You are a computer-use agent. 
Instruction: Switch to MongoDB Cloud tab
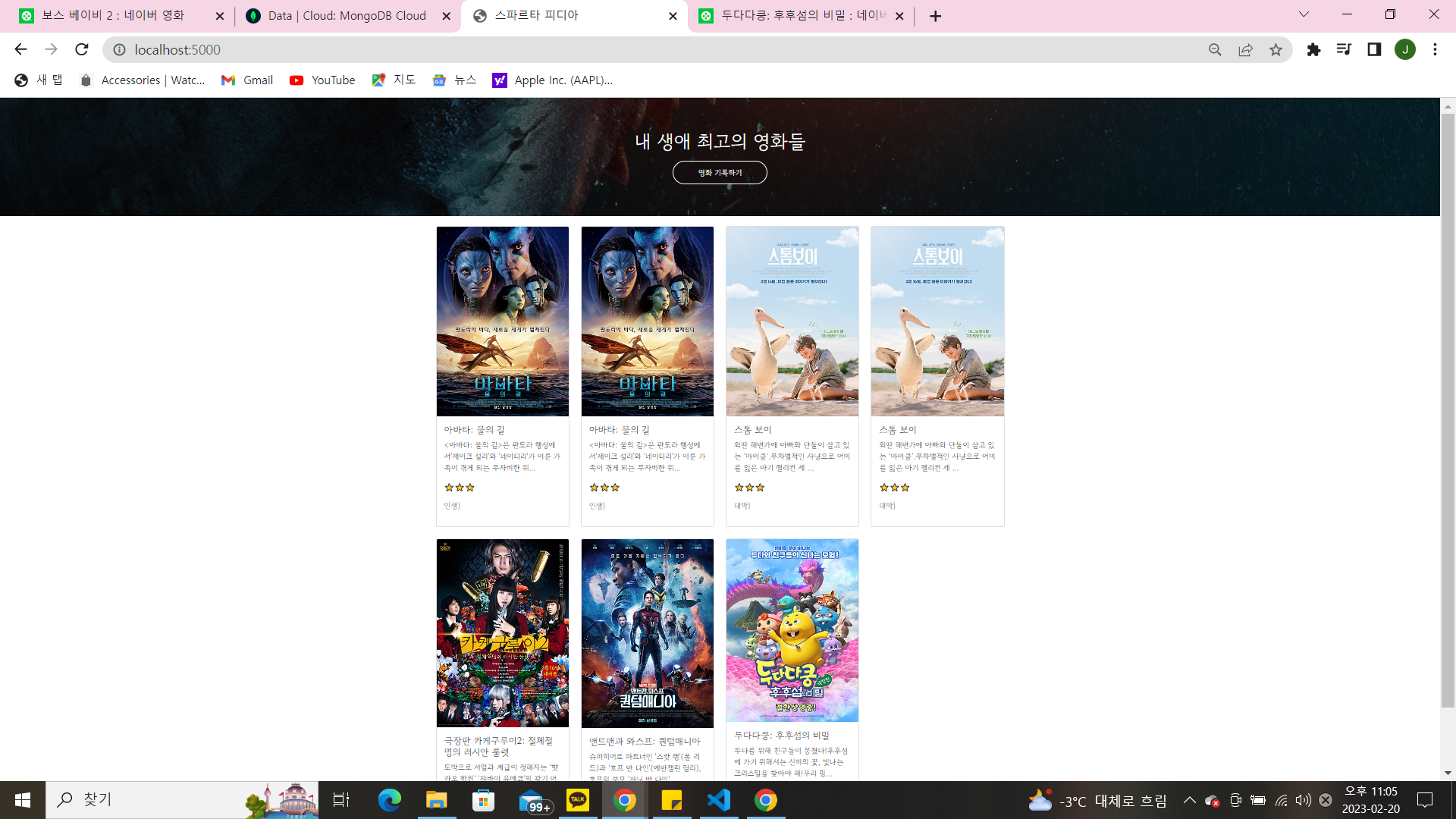(347, 15)
